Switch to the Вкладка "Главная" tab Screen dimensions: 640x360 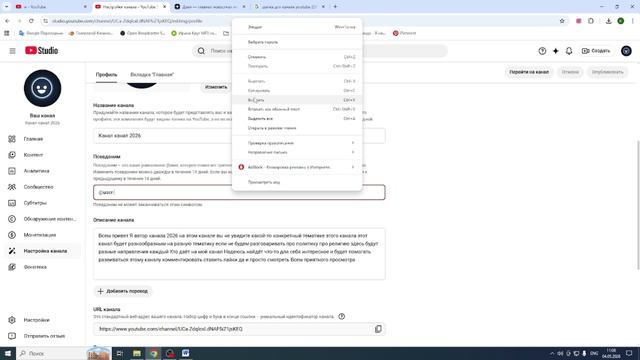point(152,75)
